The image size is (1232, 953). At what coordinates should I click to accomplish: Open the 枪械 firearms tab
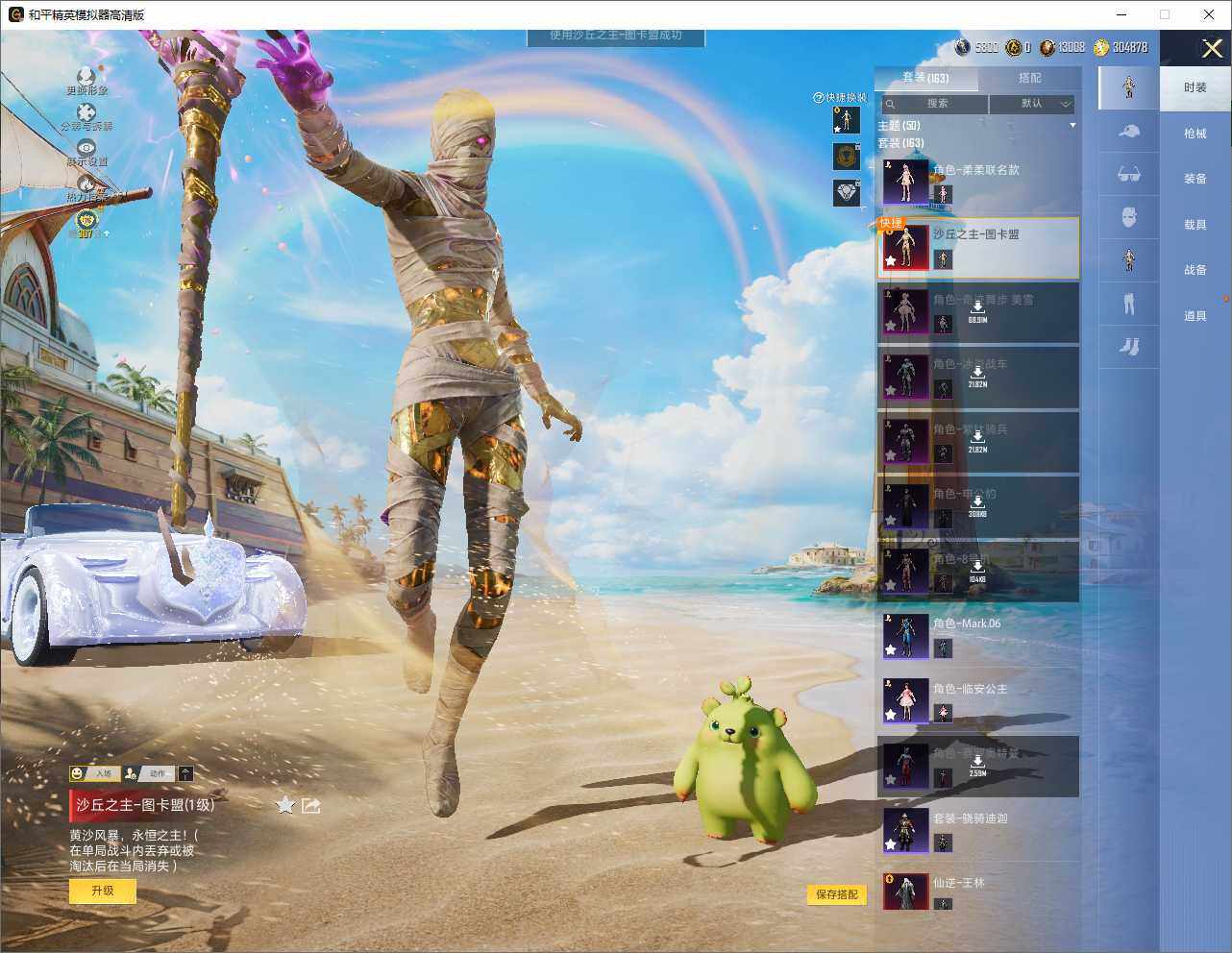(1195, 133)
